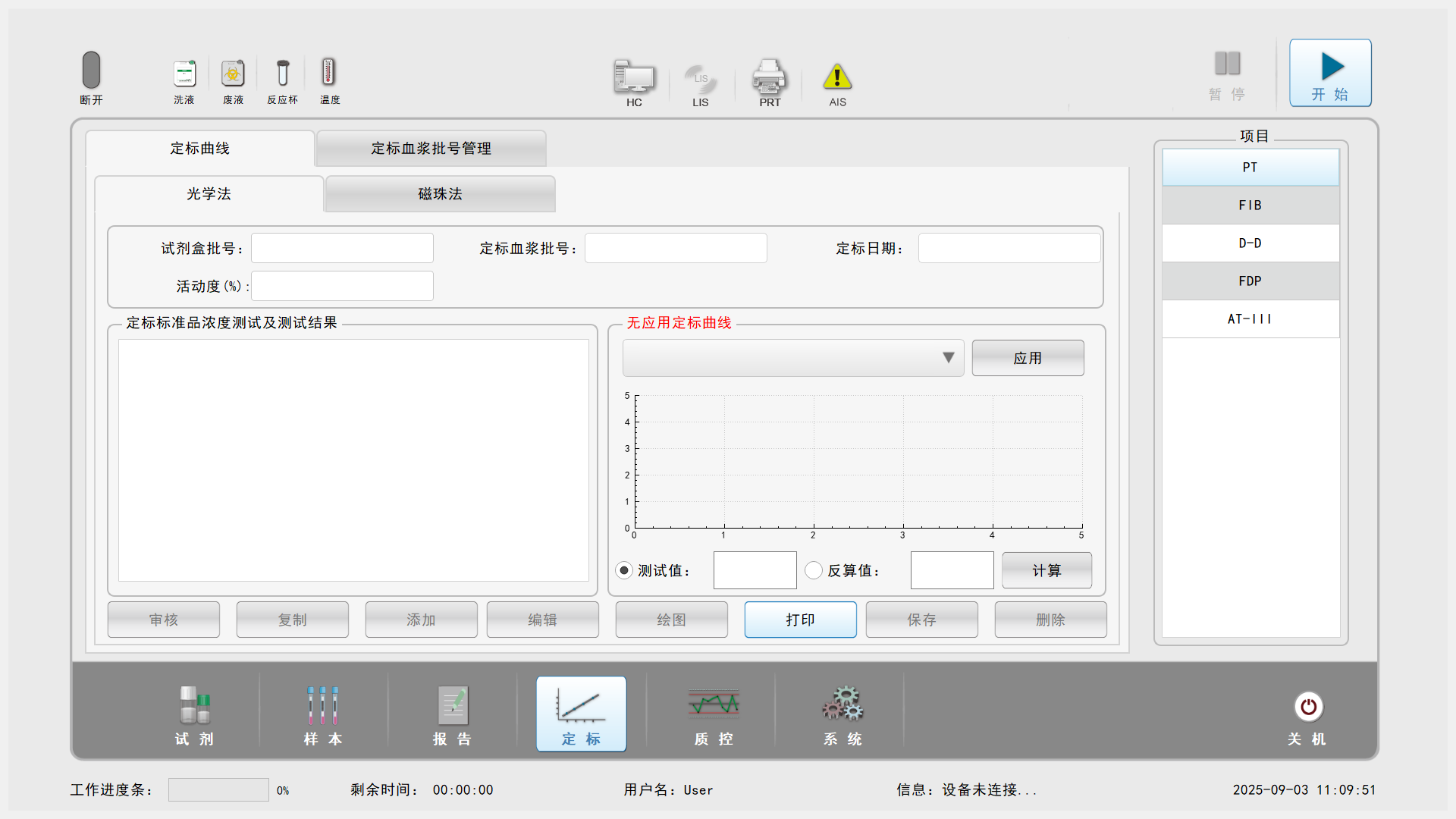Click the 计算 calculate button
This screenshot has height=819, width=1456.
click(1047, 570)
